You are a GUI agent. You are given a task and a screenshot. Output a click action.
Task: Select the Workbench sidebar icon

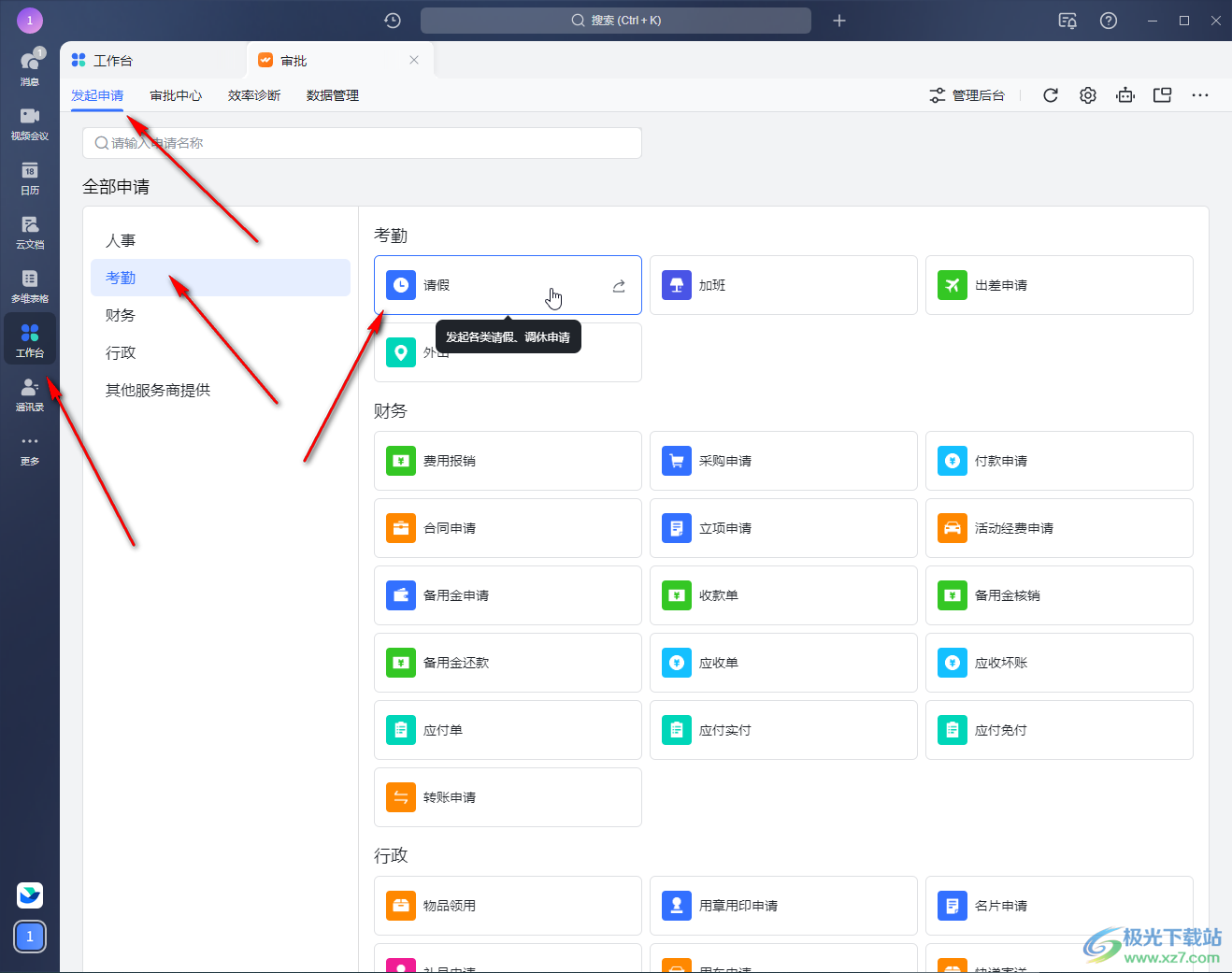pyautogui.click(x=30, y=339)
